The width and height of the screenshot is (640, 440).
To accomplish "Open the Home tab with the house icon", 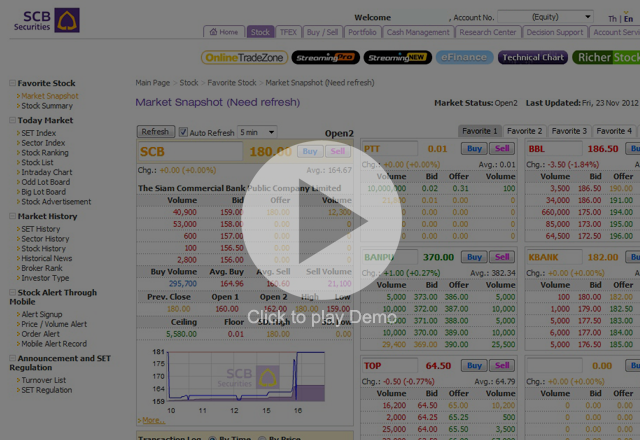I will click(x=224, y=32).
